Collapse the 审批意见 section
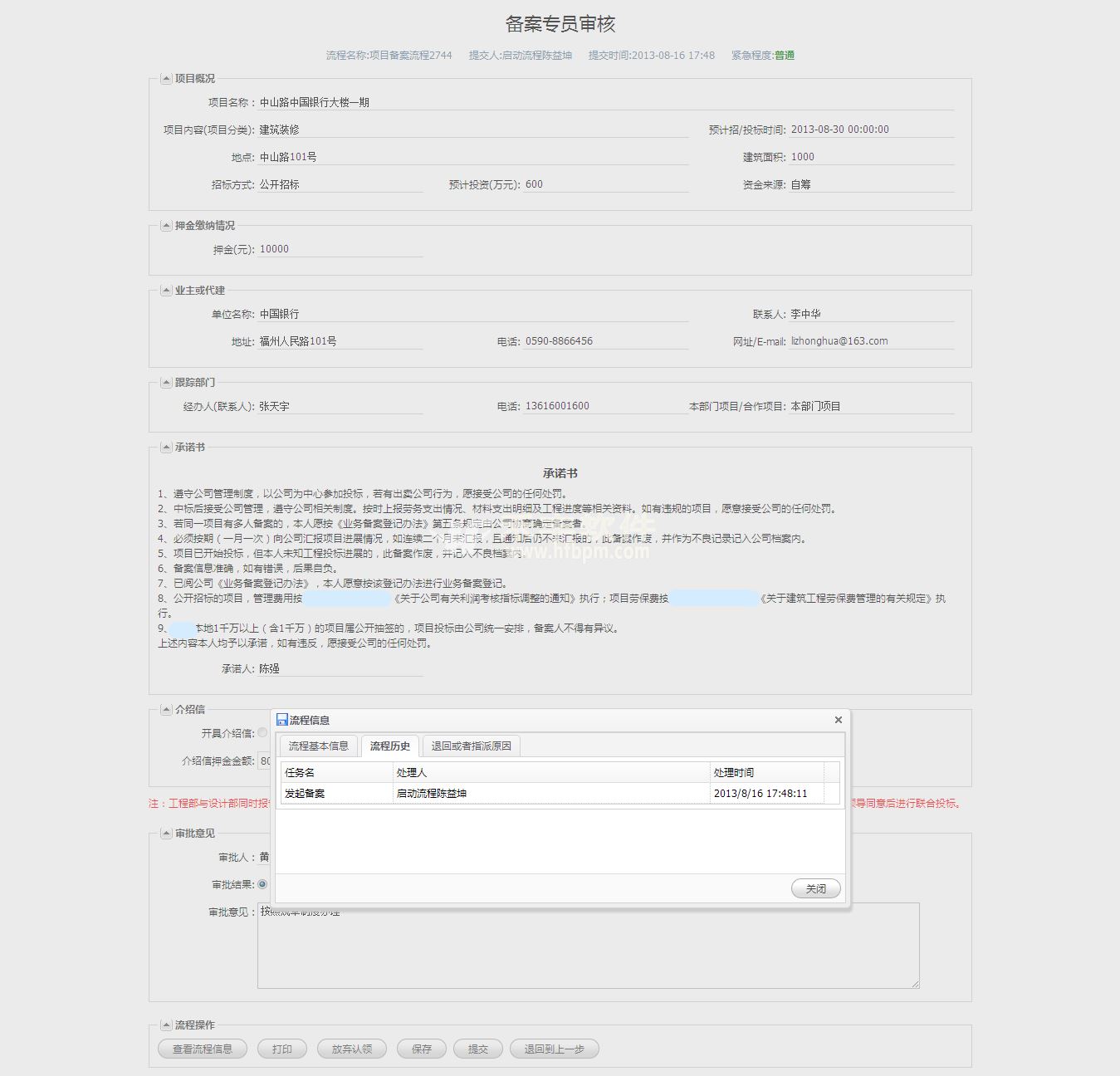 pos(166,834)
